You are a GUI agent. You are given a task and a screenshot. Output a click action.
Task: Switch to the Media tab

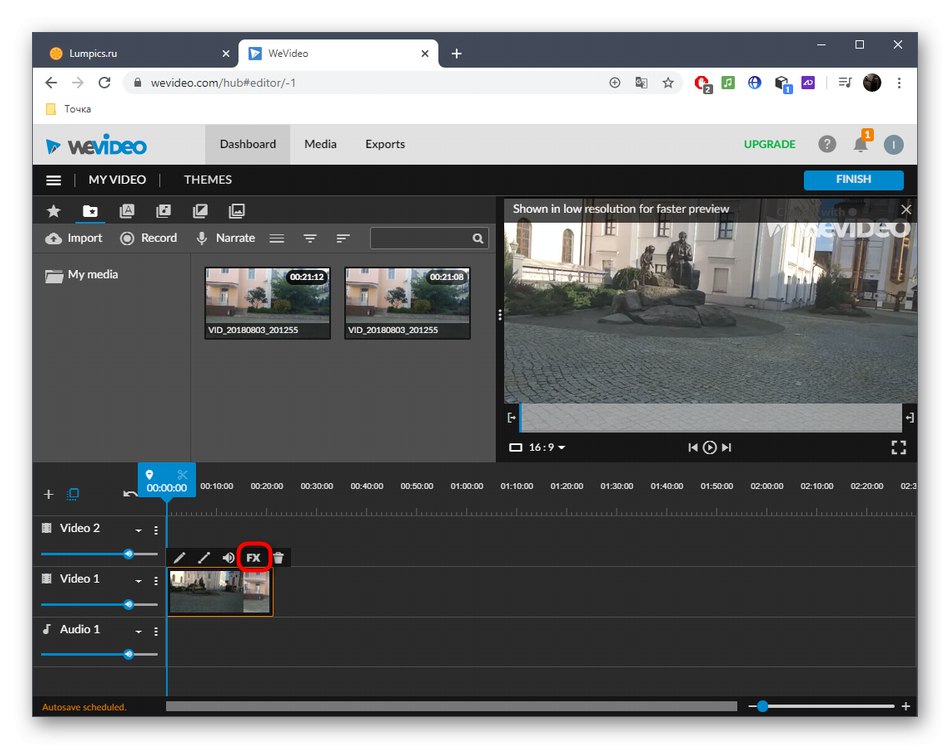320,144
